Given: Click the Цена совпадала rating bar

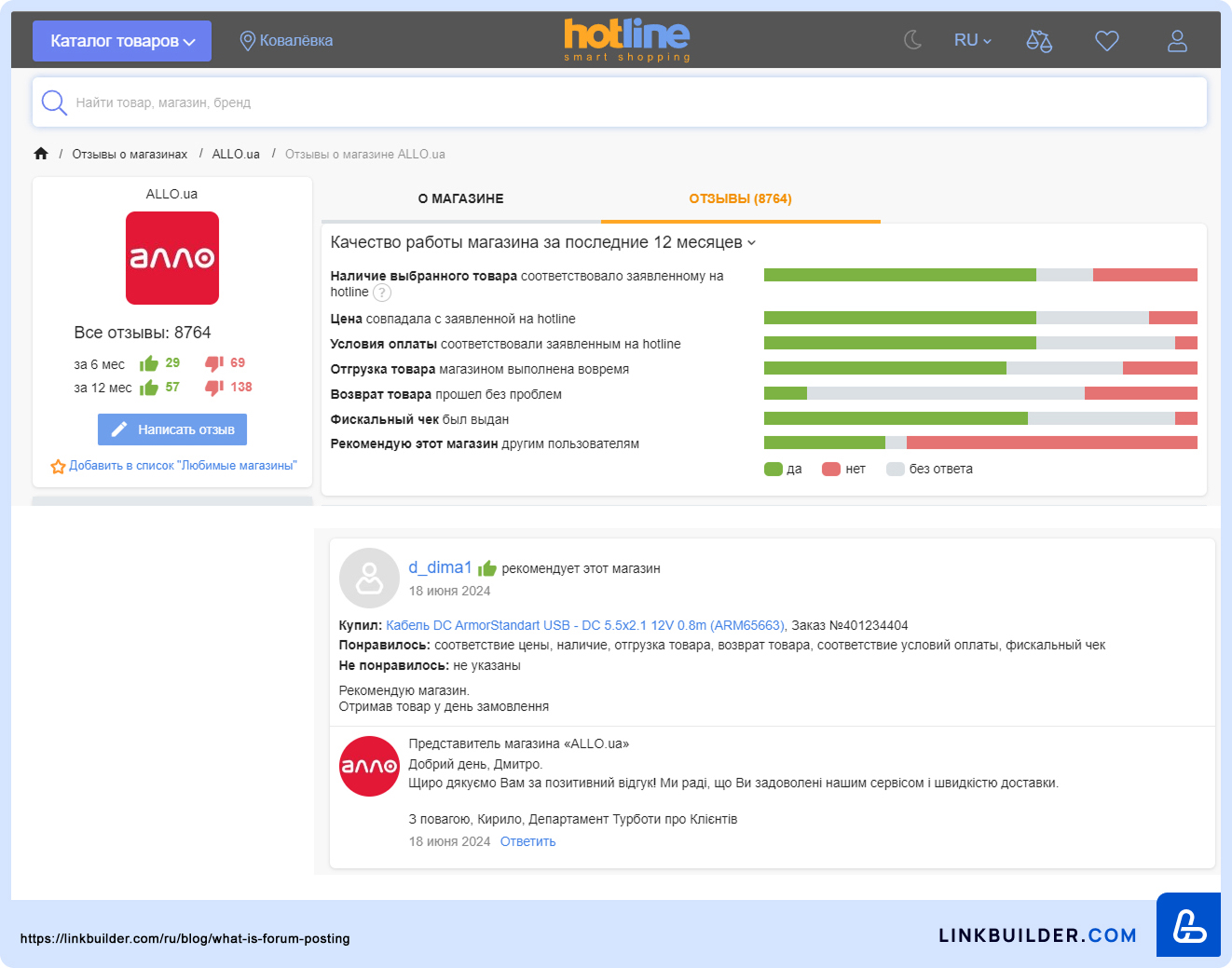Looking at the screenshot, I should (980, 318).
